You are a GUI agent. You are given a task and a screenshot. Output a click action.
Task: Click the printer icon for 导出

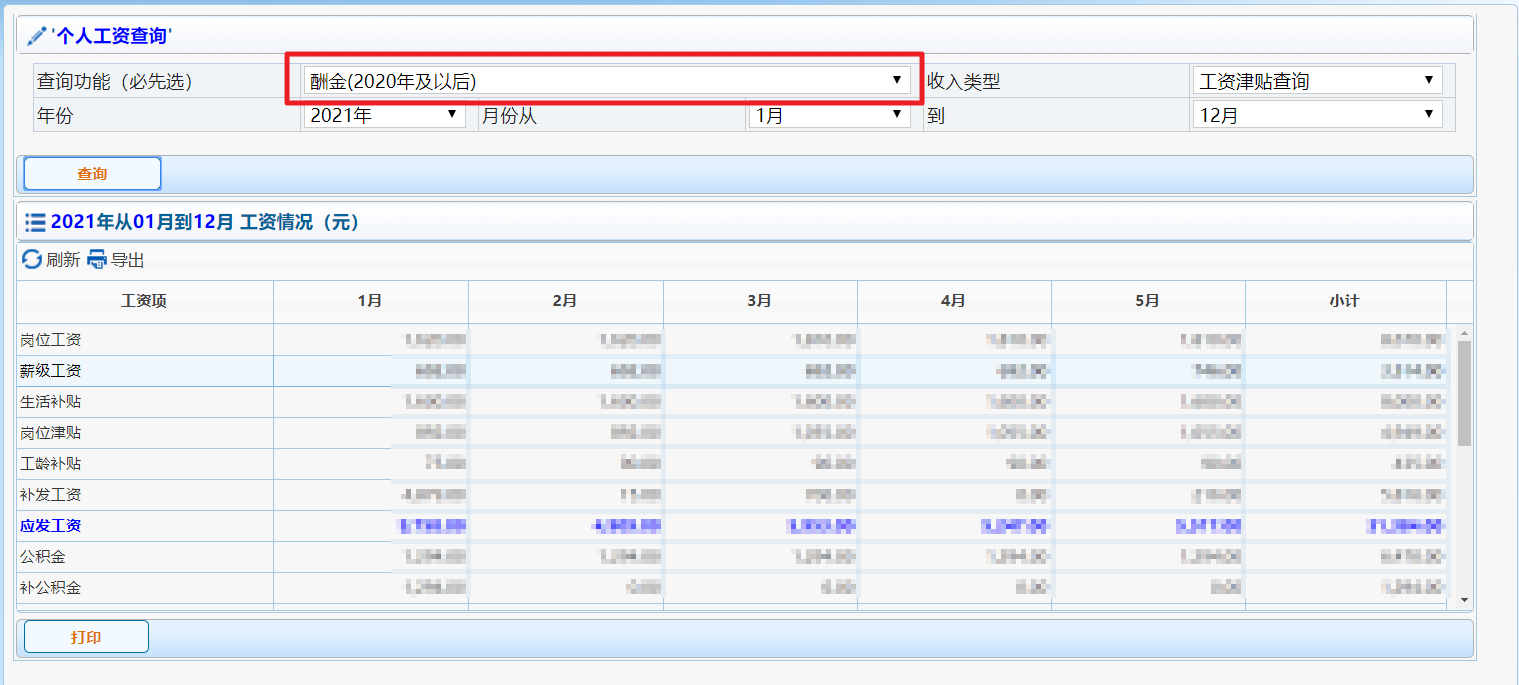pyautogui.click(x=97, y=260)
